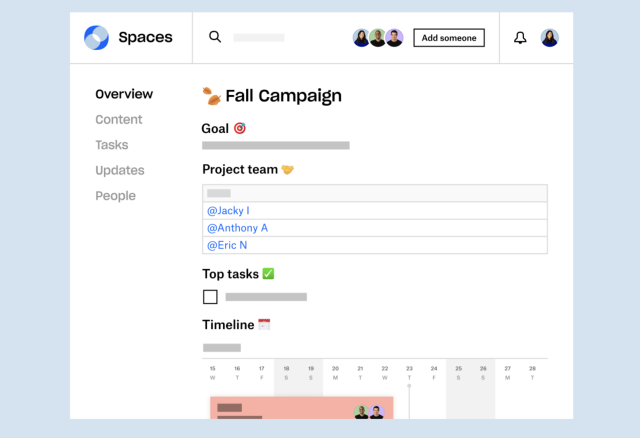Open your profile avatar next to the bell
The height and width of the screenshot is (438, 640).
549,38
